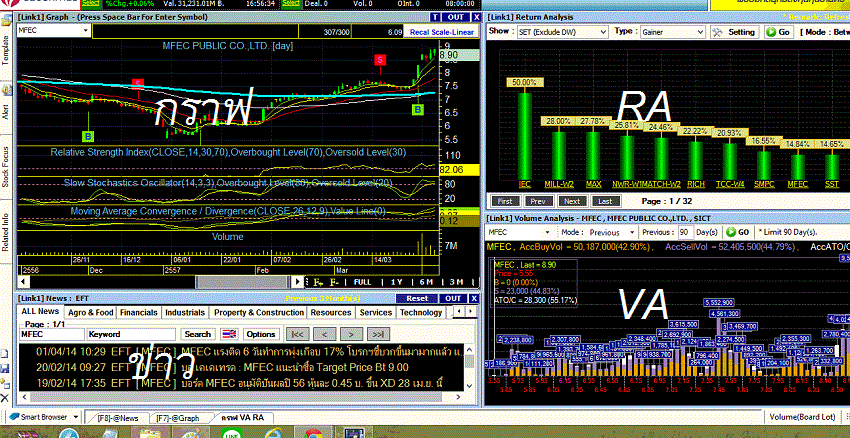
Task: Click the Keyword input field
Action: click(131, 334)
